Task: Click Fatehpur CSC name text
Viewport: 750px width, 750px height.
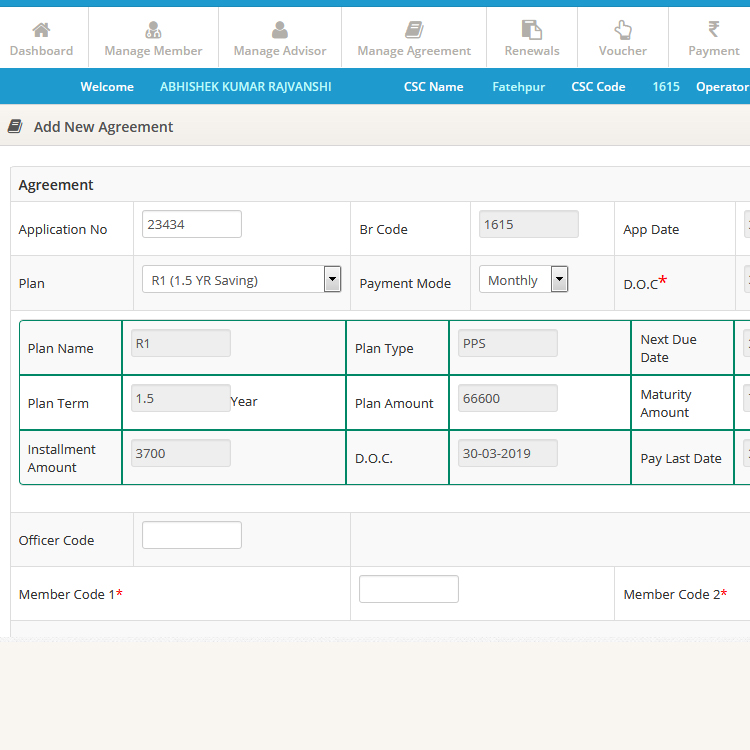Action: coord(518,87)
